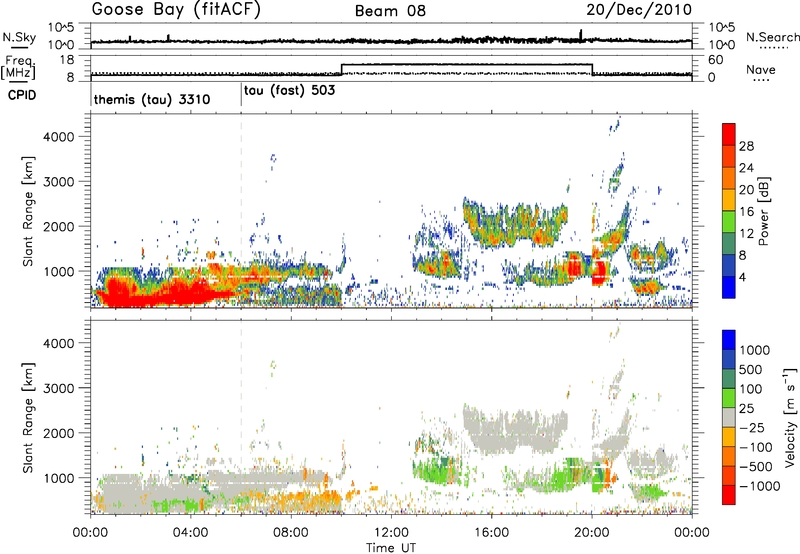This screenshot has width=800, height=554.
Task: Click the 'Velocity [m s-1]' color bar label
Action: [791, 417]
